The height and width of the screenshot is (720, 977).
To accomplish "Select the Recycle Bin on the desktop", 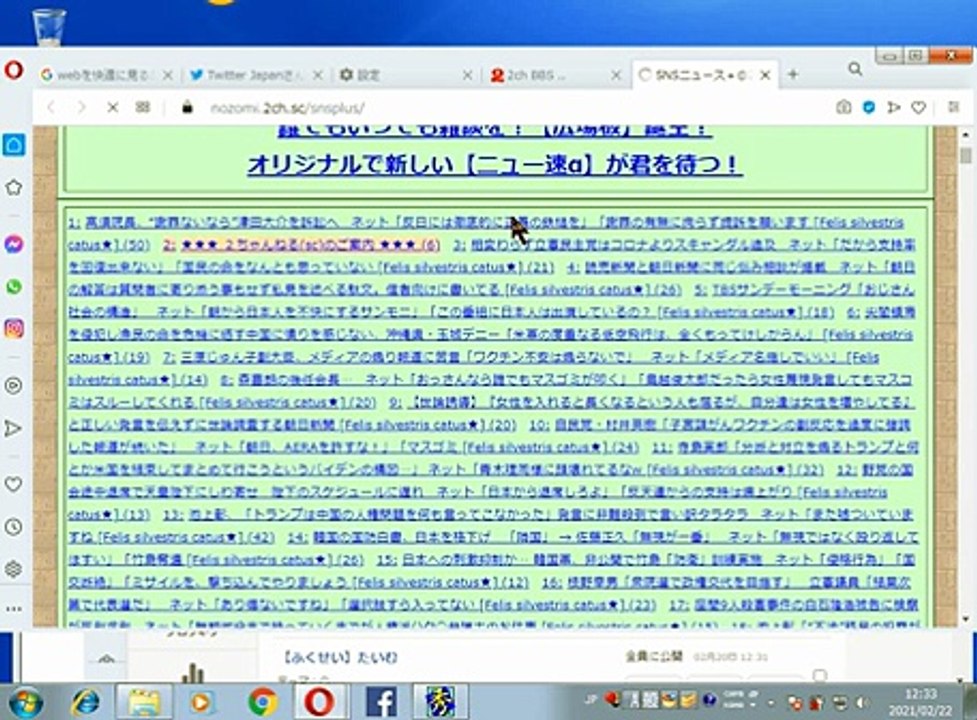I will pos(49,26).
